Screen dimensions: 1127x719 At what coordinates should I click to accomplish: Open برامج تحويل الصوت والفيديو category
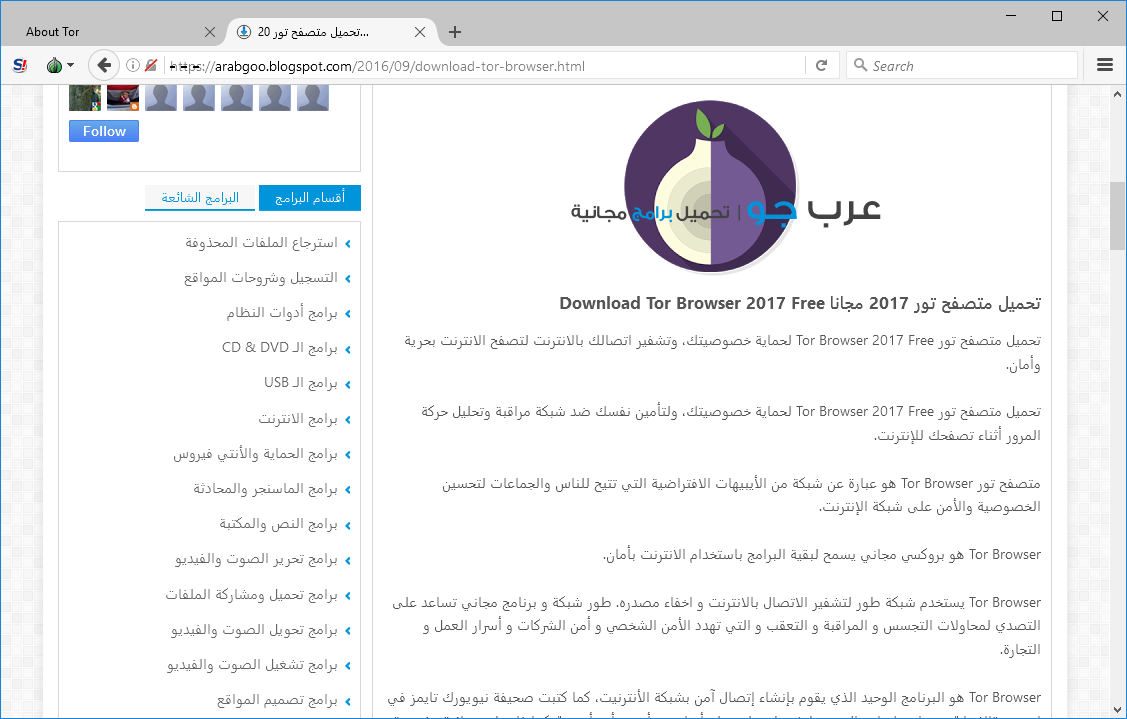[254, 630]
